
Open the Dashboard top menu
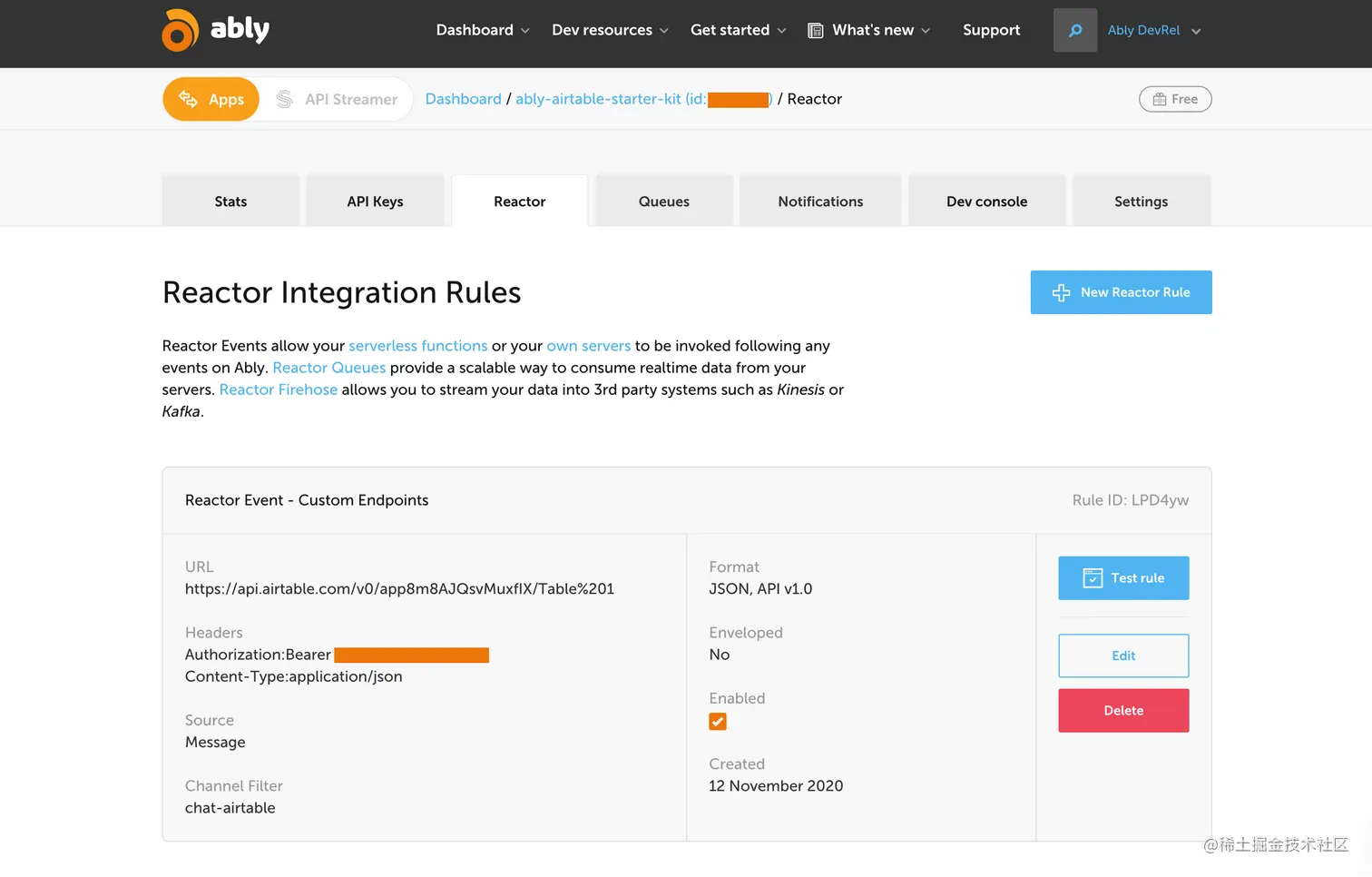(x=483, y=30)
